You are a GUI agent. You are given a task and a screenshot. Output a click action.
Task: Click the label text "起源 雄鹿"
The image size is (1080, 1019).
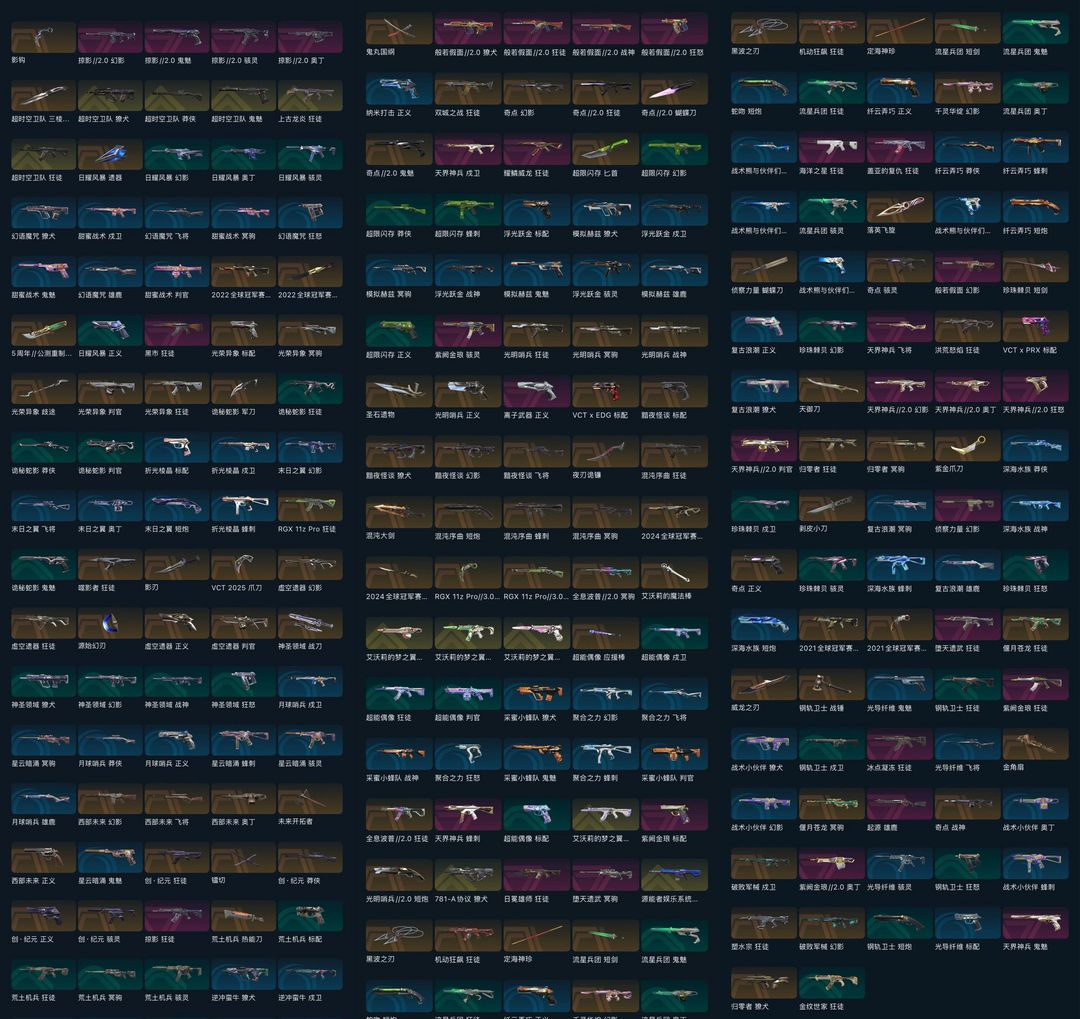(882, 827)
